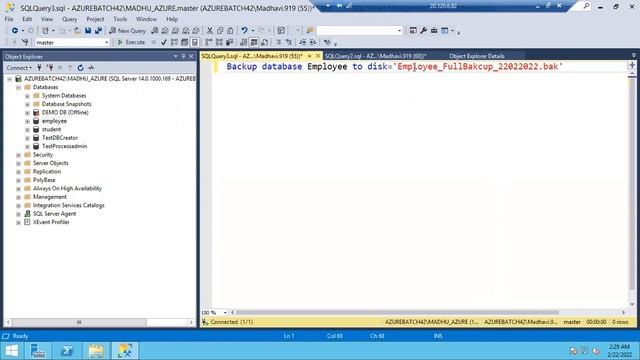
Task: Expand the Security folder node
Action: click(18, 155)
